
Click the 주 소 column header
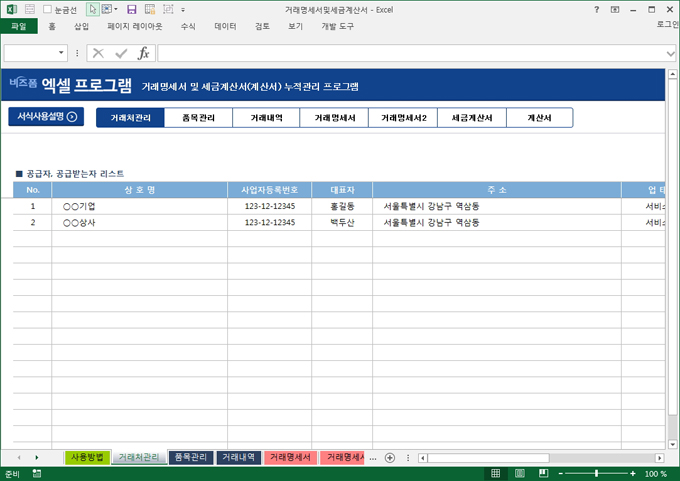tap(497, 190)
